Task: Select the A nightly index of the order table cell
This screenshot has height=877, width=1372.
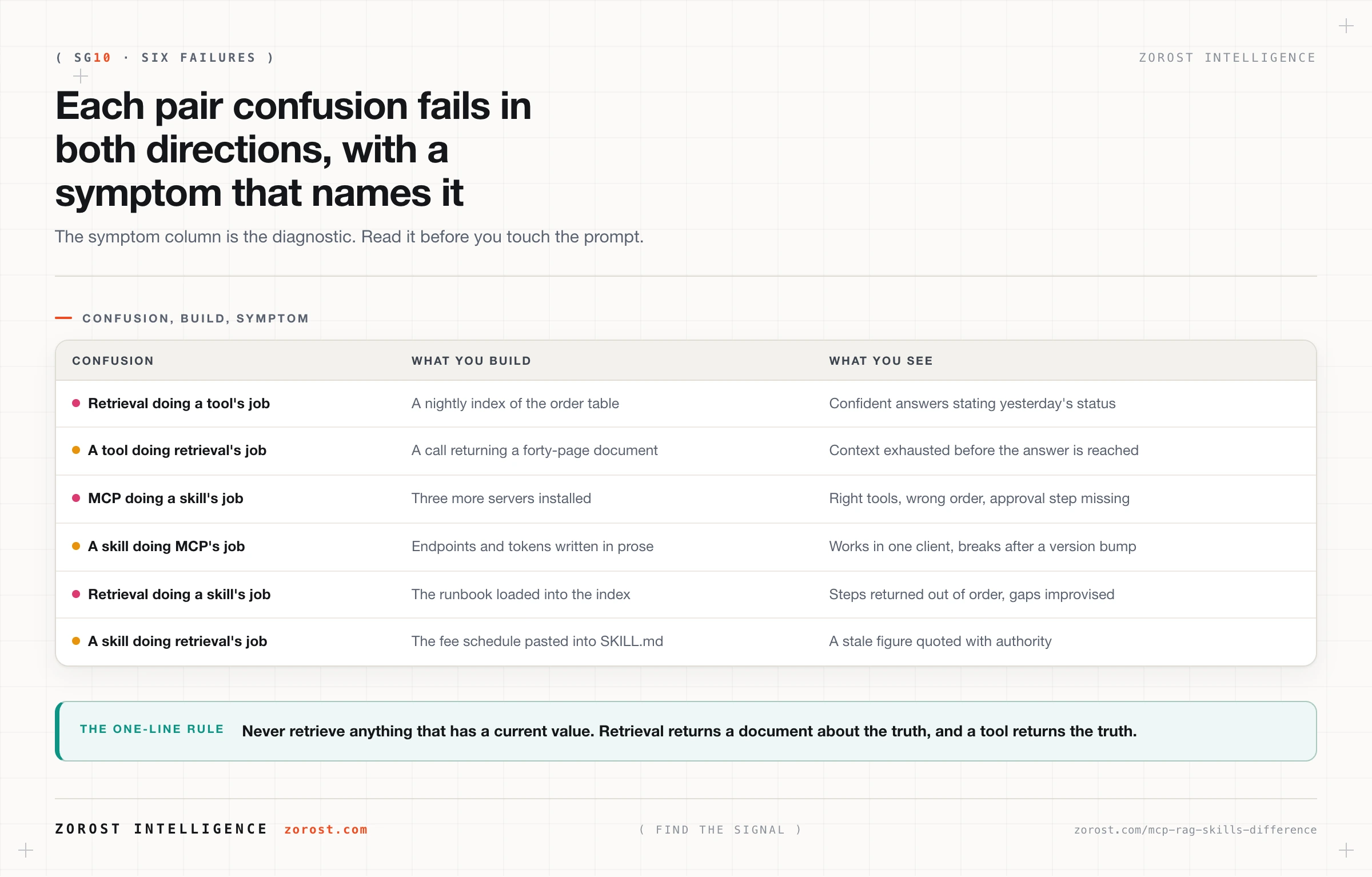Action: (515, 403)
